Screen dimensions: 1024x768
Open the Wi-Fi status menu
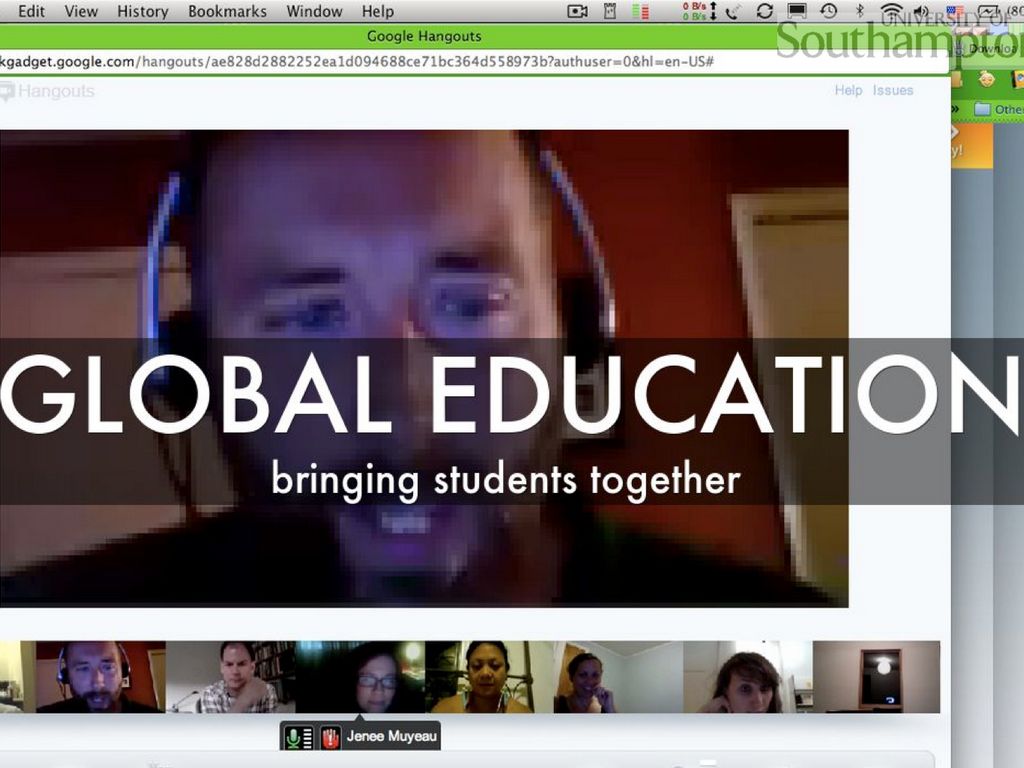pyautogui.click(x=890, y=12)
